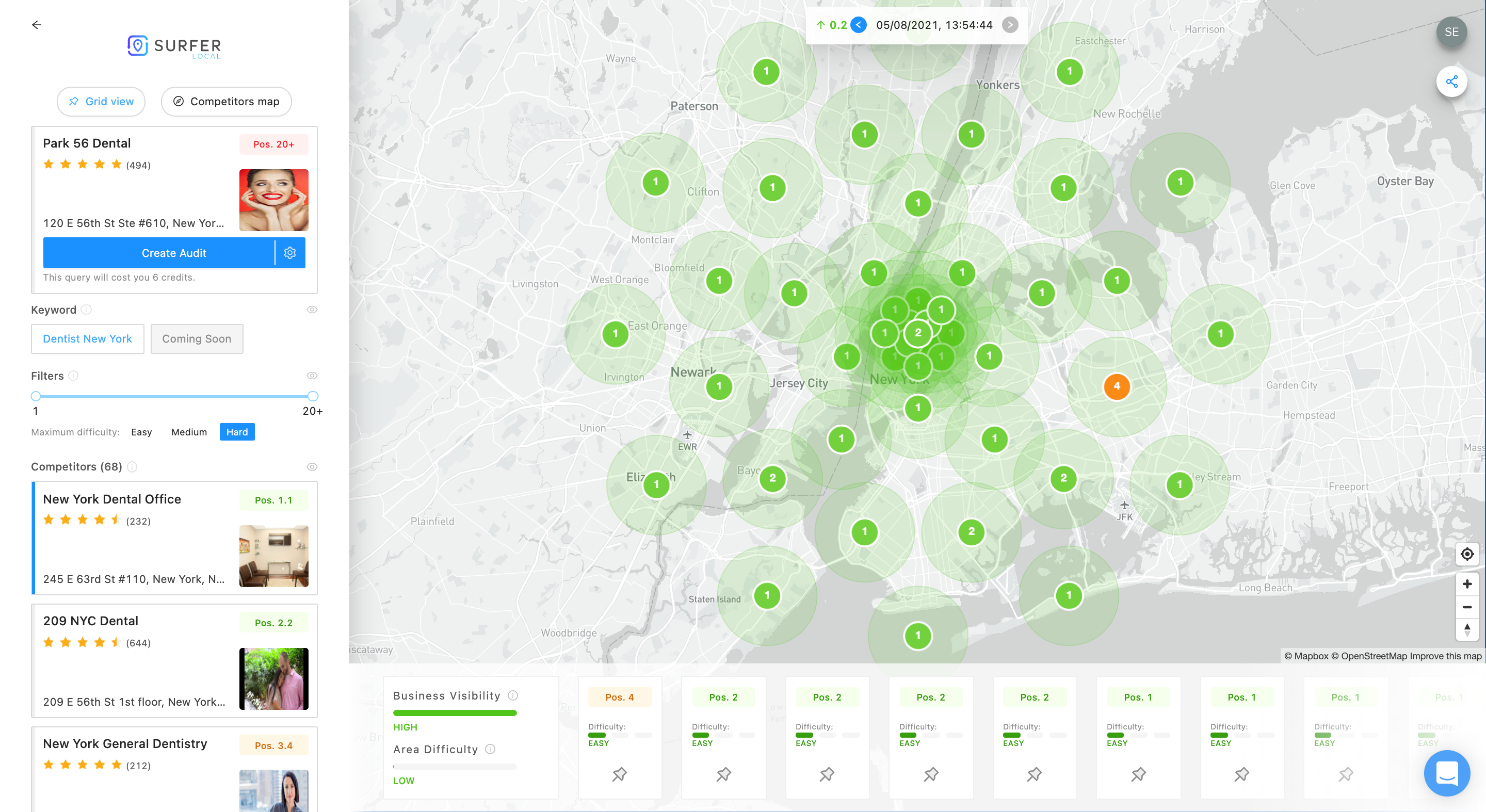Click the right position slider handle

pos(313,396)
